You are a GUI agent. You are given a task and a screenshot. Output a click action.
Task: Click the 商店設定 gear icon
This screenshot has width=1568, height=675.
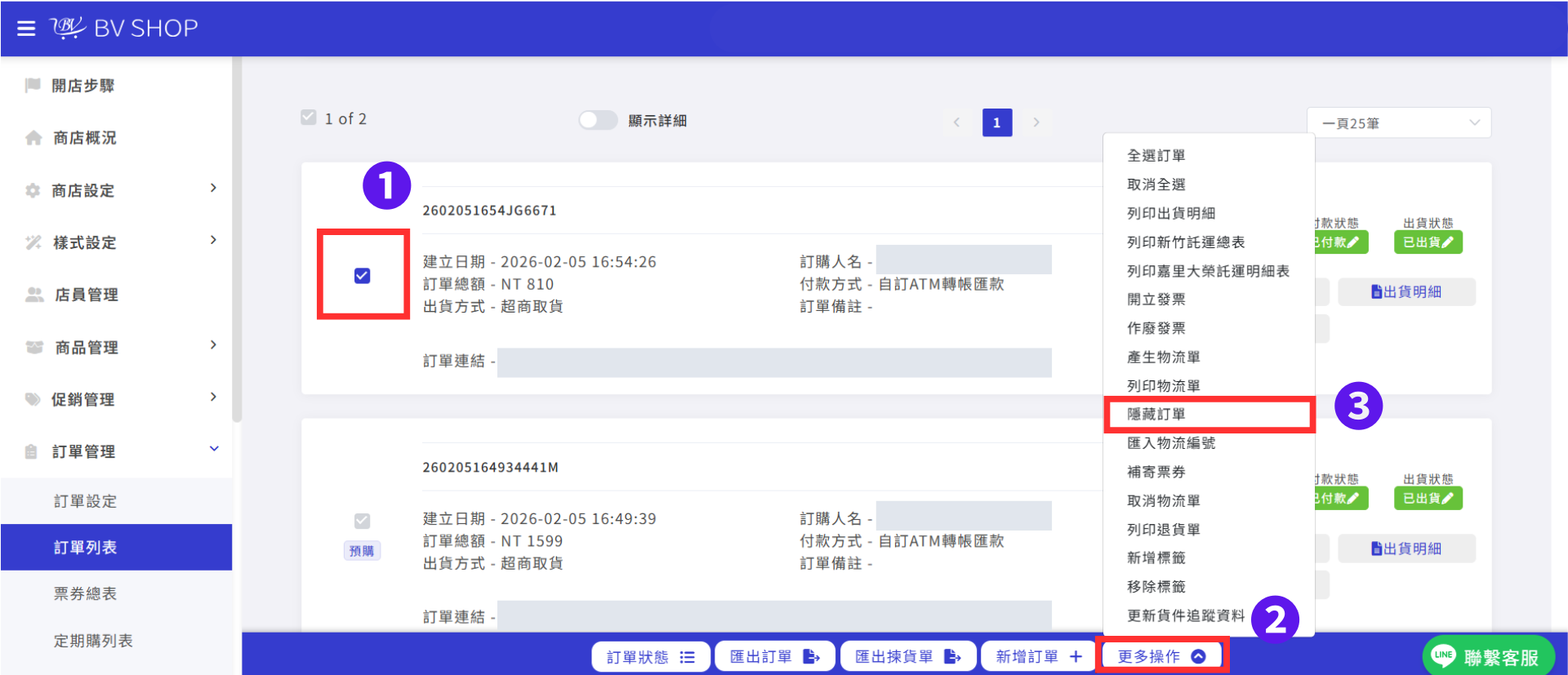[33, 190]
